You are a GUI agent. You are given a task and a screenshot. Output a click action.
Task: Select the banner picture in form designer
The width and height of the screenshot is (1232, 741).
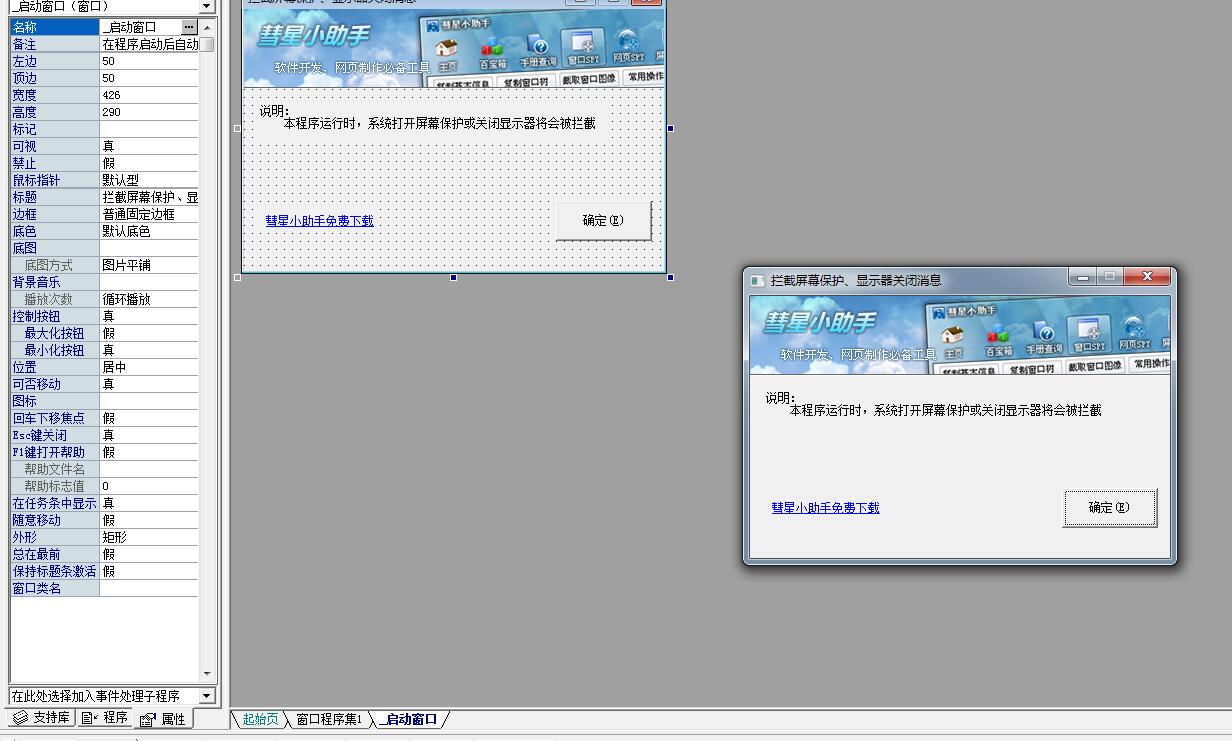point(453,48)
